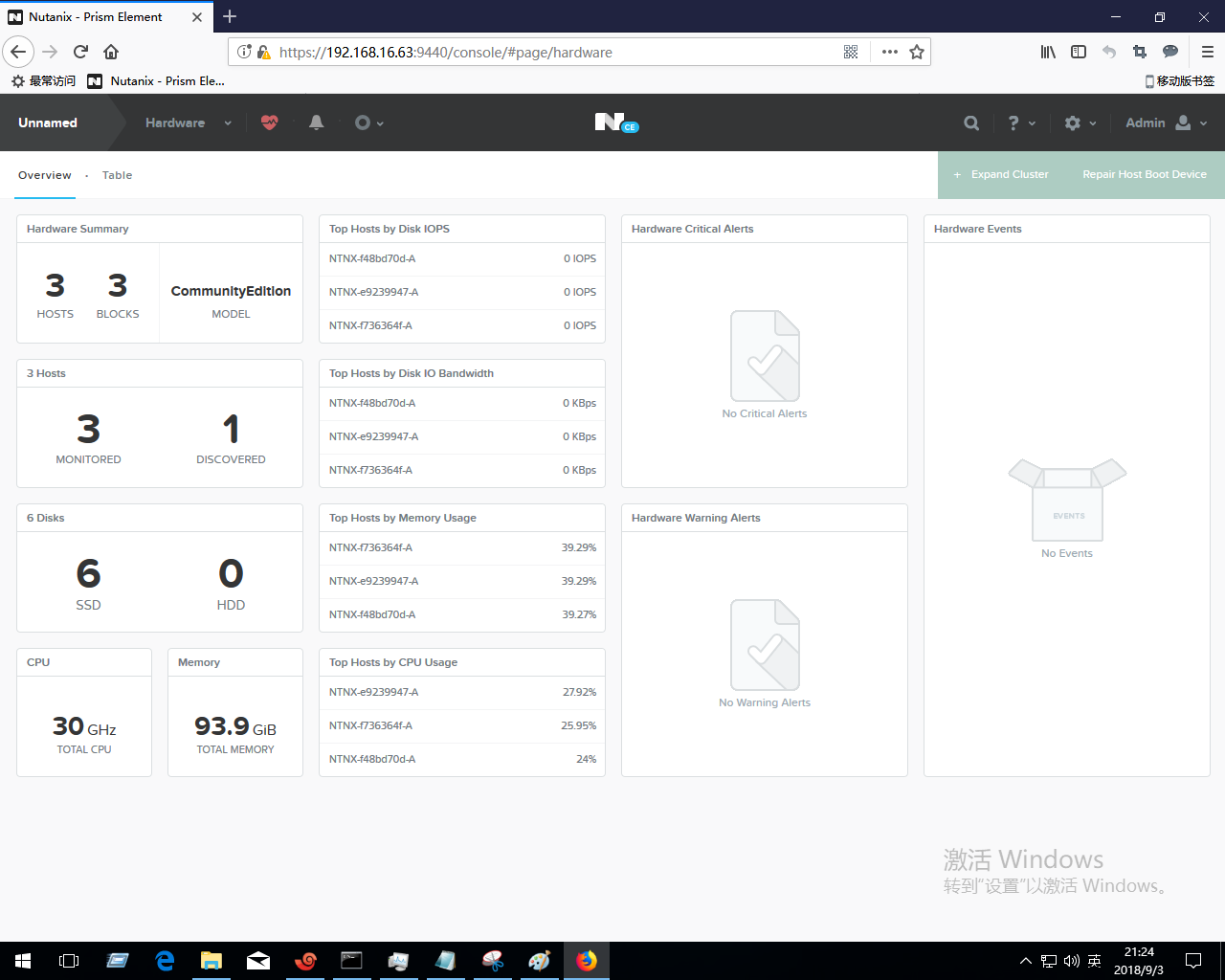This screenshot has width=1225, height=980.
Task: Open the settings gear menu
Action: click(1080, 122)
